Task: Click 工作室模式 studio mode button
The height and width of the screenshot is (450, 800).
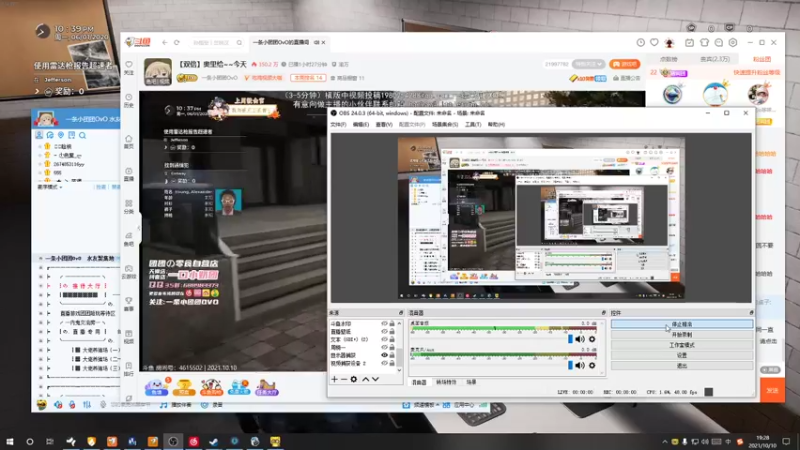Action: [x=682, y=345]
